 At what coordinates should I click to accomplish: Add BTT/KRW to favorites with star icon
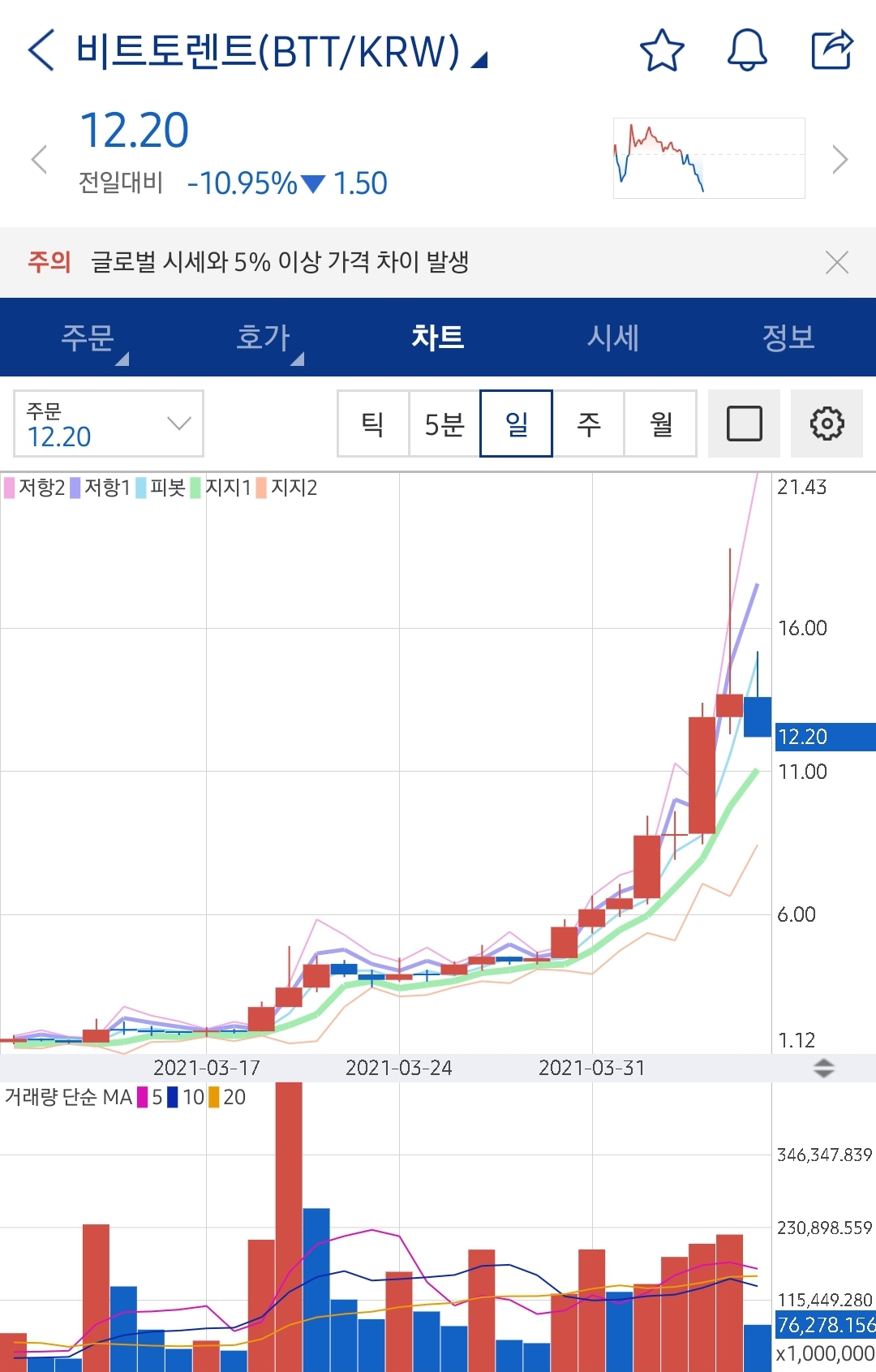[662, 50]
